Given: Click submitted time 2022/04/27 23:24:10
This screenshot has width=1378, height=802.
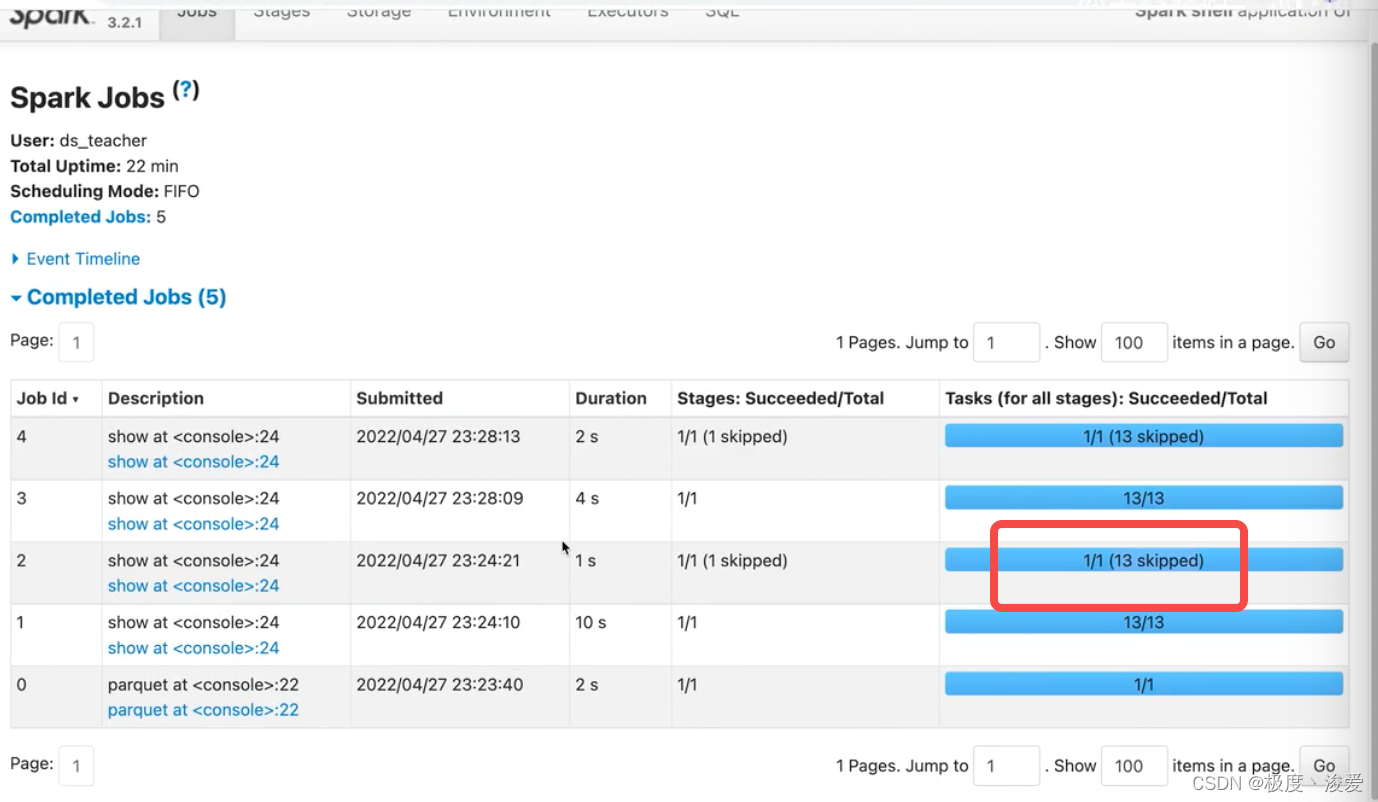Looking at the screenshot, I should 438,622.
